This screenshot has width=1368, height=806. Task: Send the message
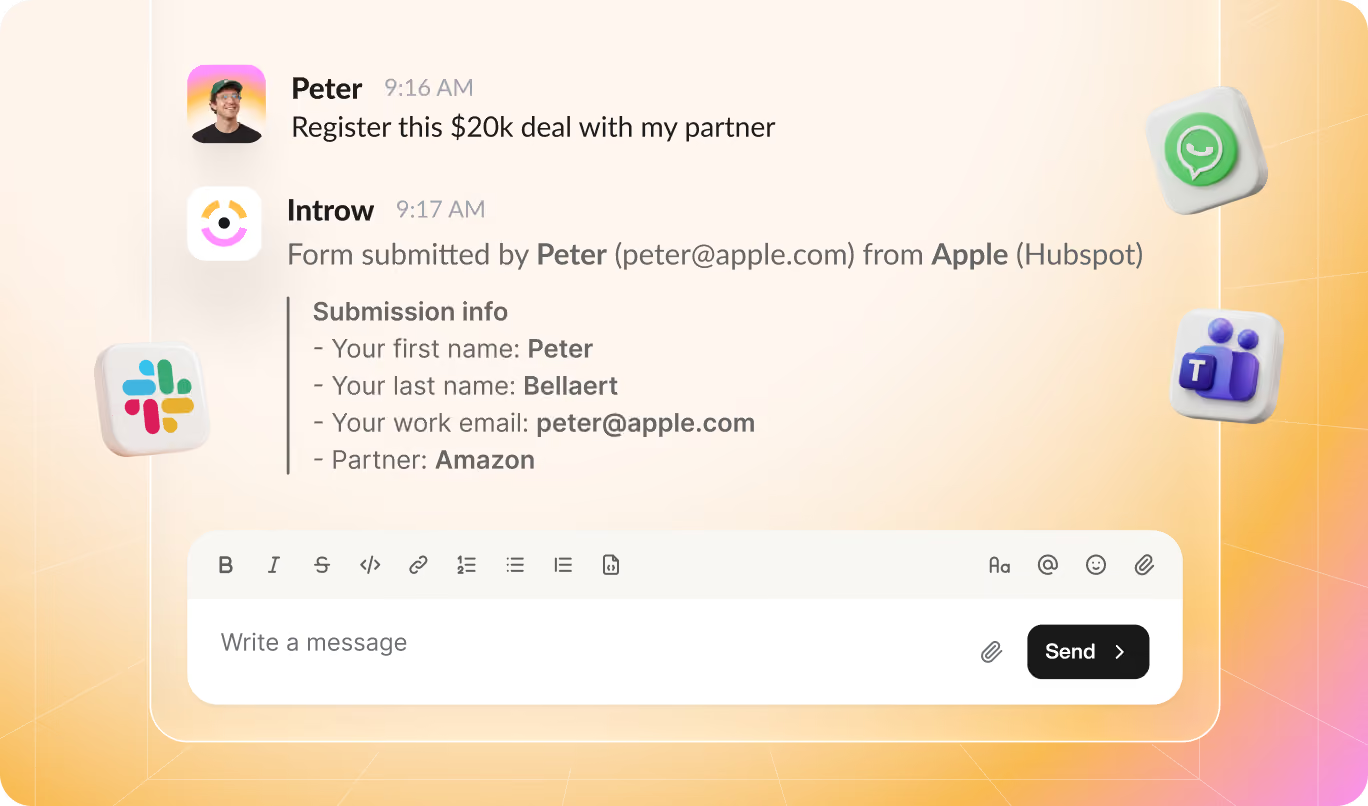pyautogui.click(x=1088, y=652)
